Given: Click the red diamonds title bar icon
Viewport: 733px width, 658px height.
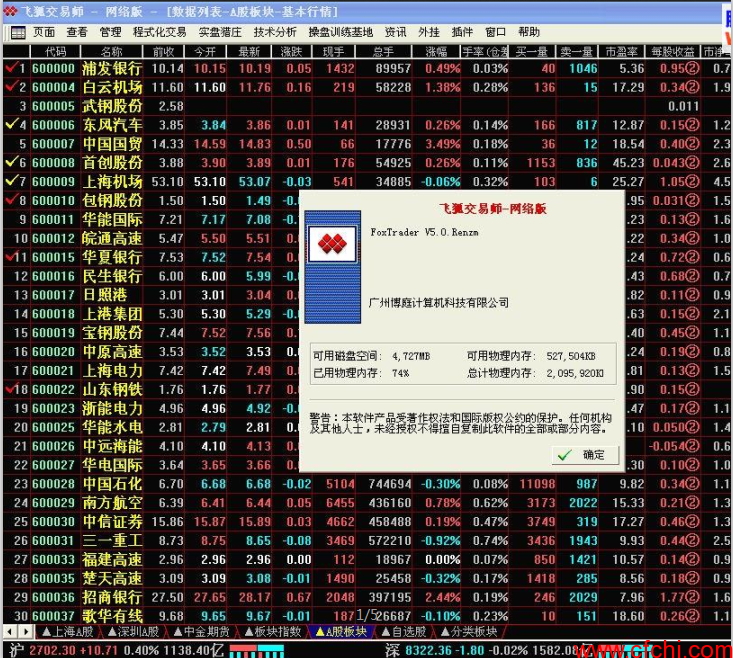Looking at the screenshot, I should 10,11.
